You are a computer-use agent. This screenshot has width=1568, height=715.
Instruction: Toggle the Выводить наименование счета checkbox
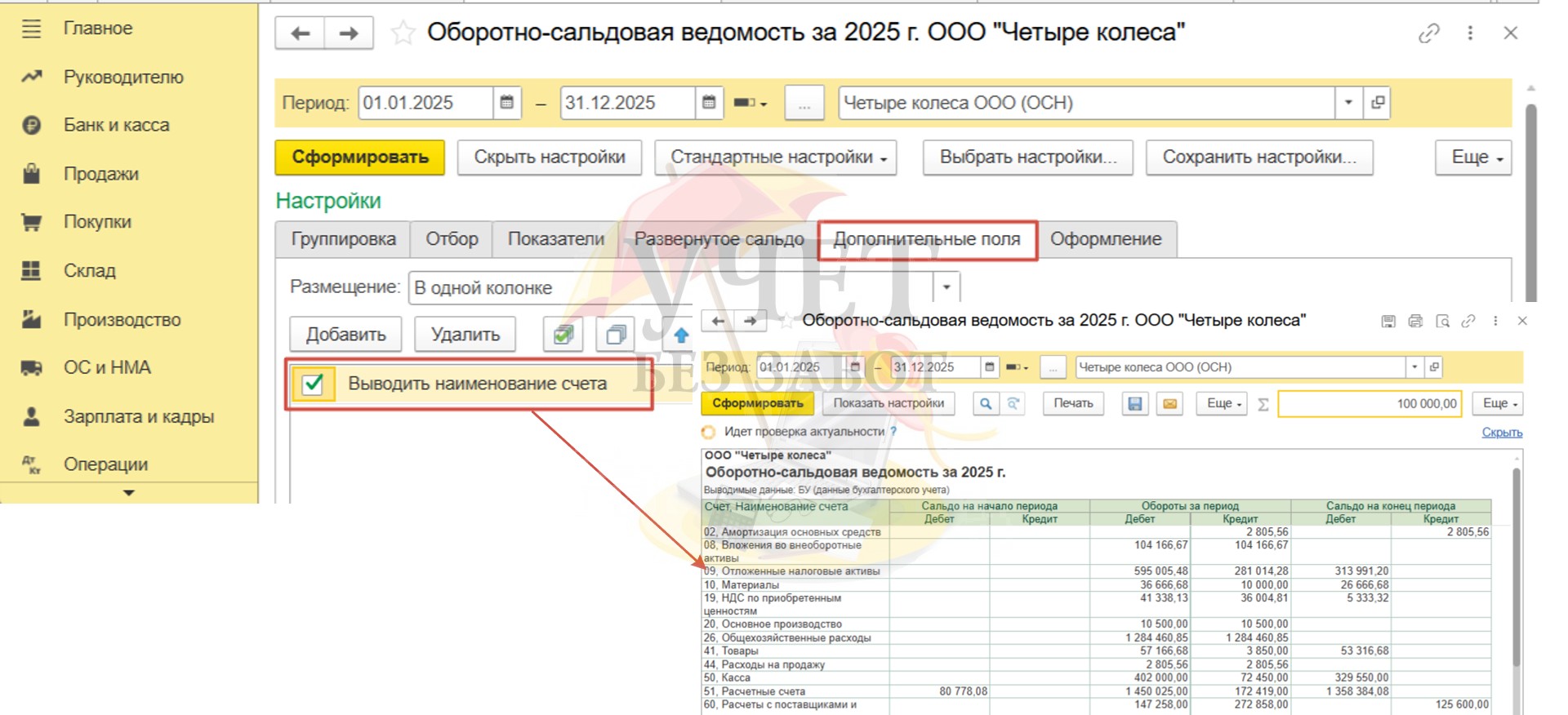pyautogui.click(x=313, y=384)
